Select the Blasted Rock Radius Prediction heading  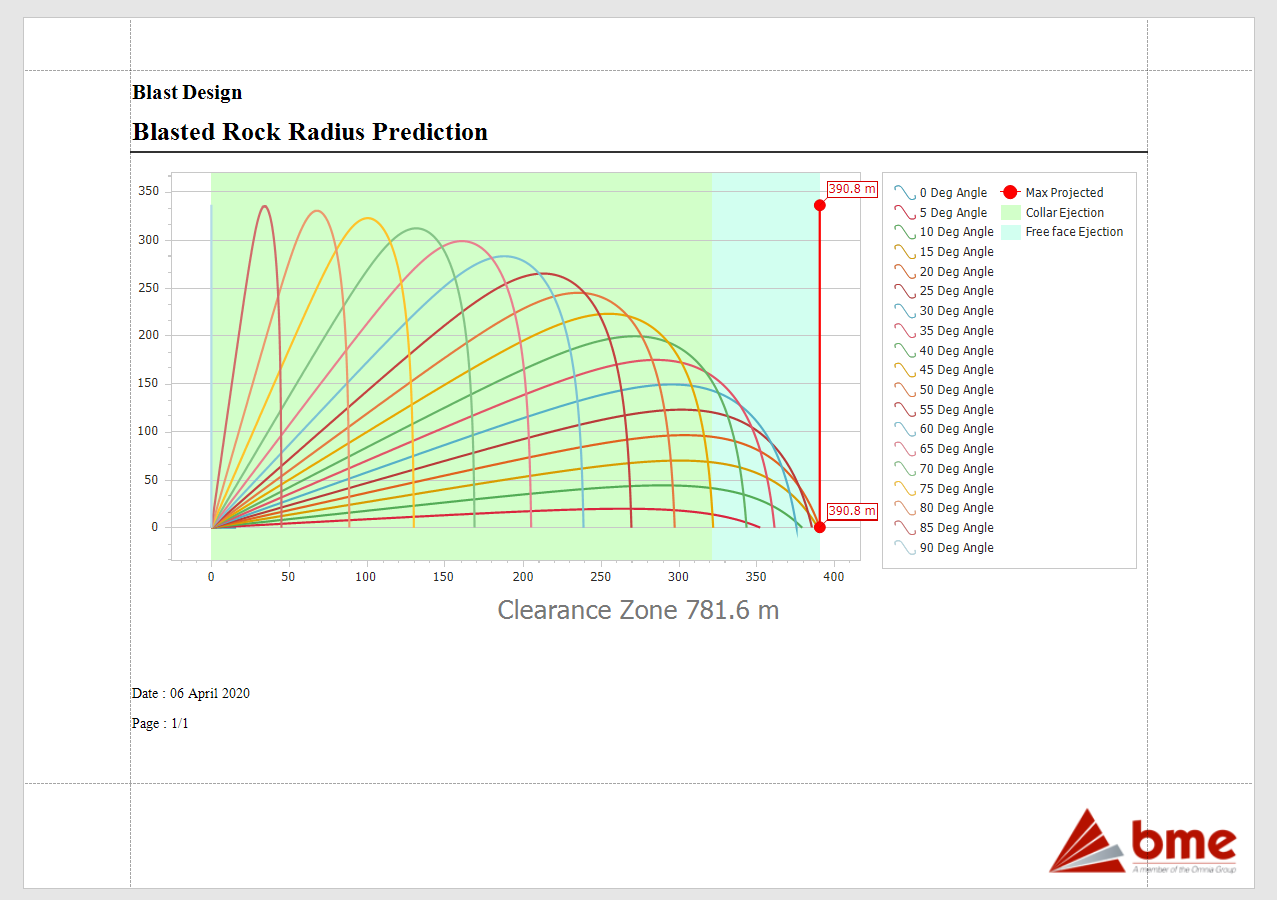[310, 132]
